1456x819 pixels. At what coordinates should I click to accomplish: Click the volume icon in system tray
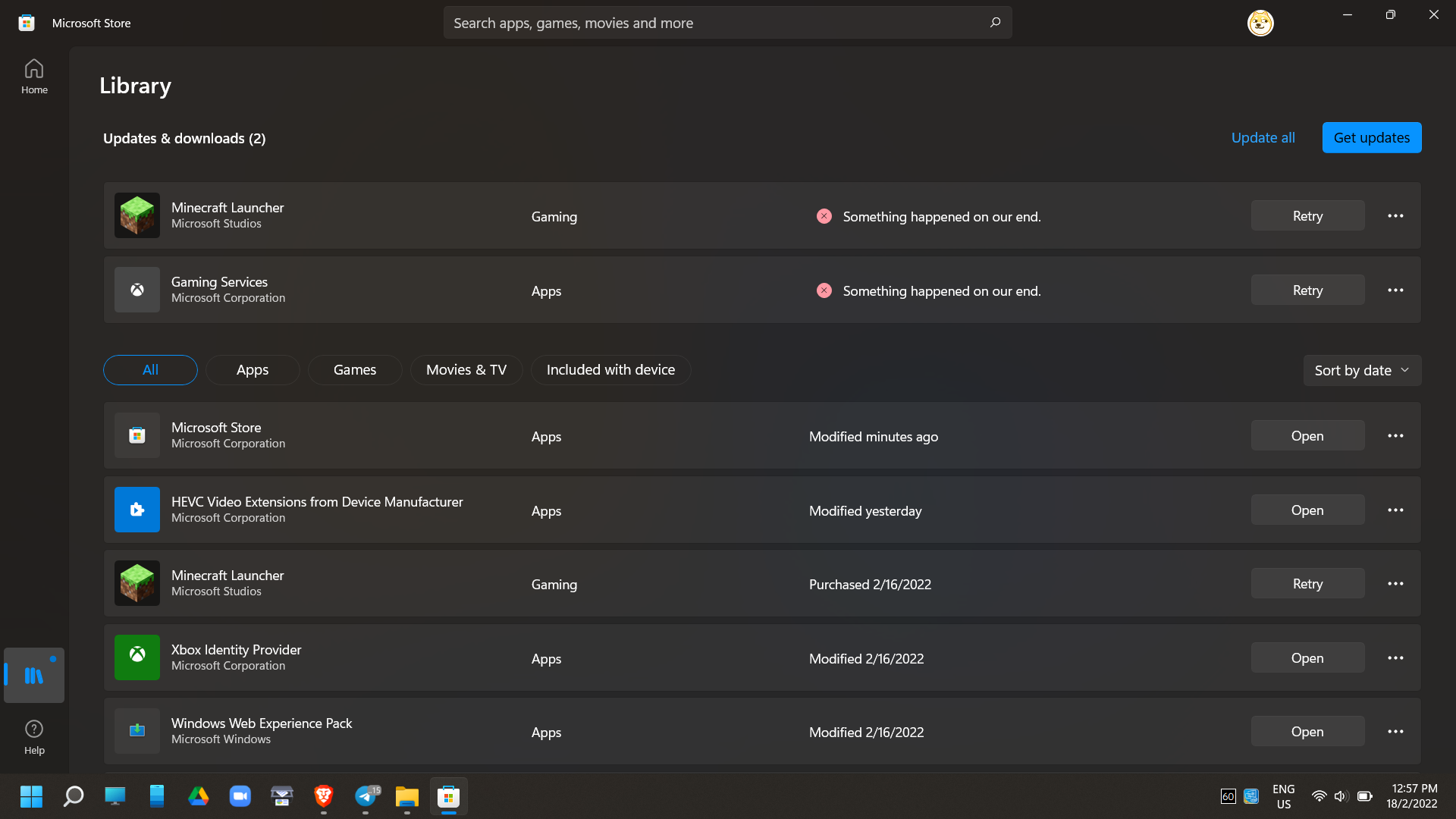pos(1341,796)
